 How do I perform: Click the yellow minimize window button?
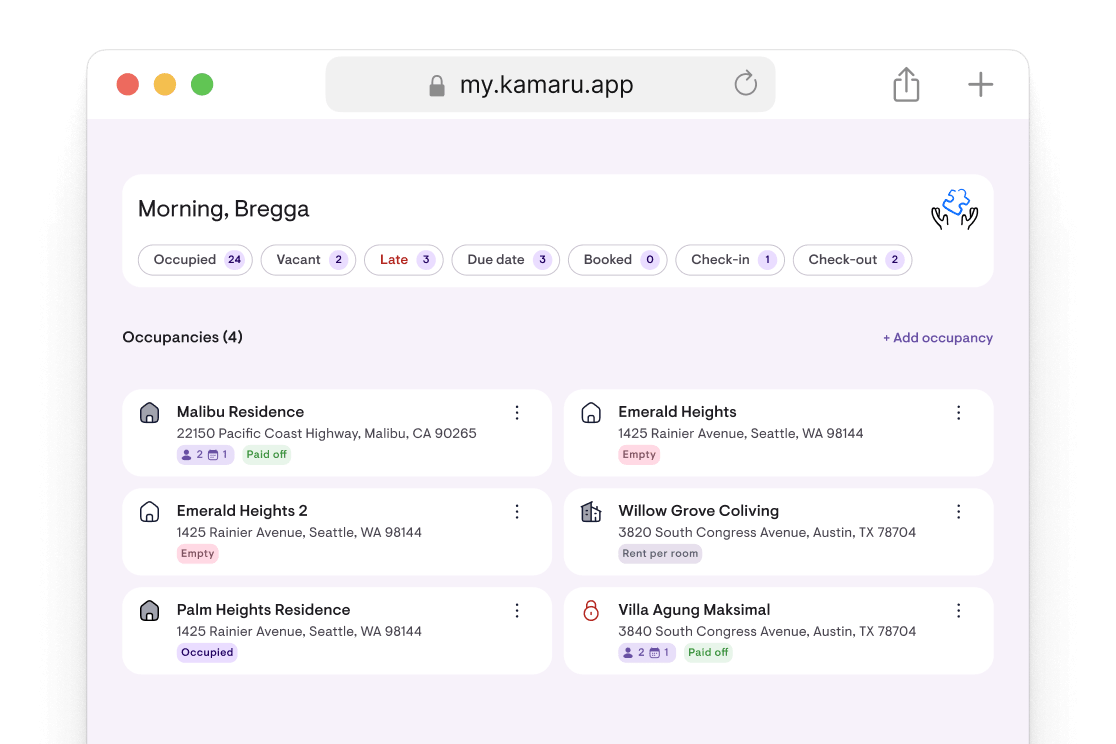click(x=164, y=84)
